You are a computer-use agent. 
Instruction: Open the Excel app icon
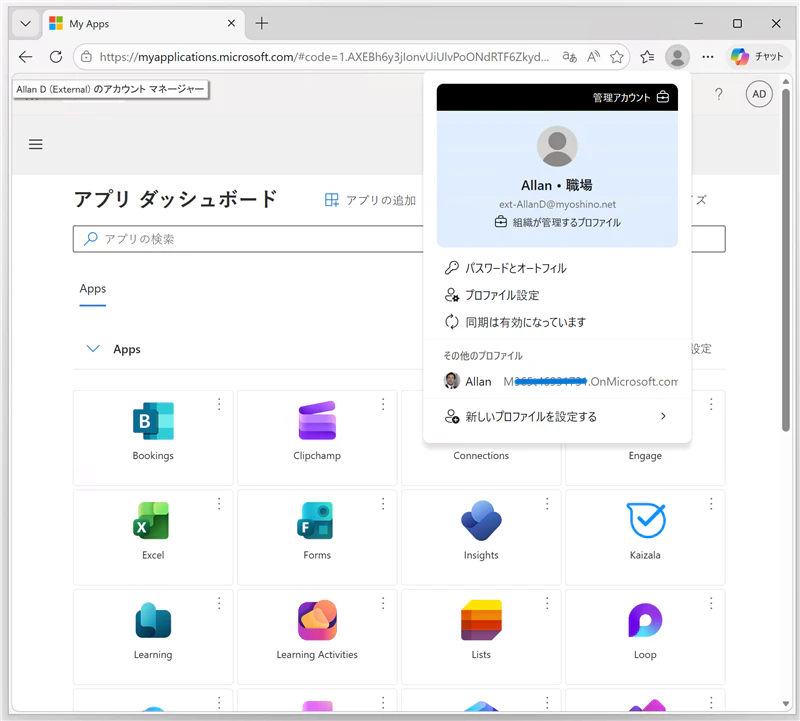point(151,520)
